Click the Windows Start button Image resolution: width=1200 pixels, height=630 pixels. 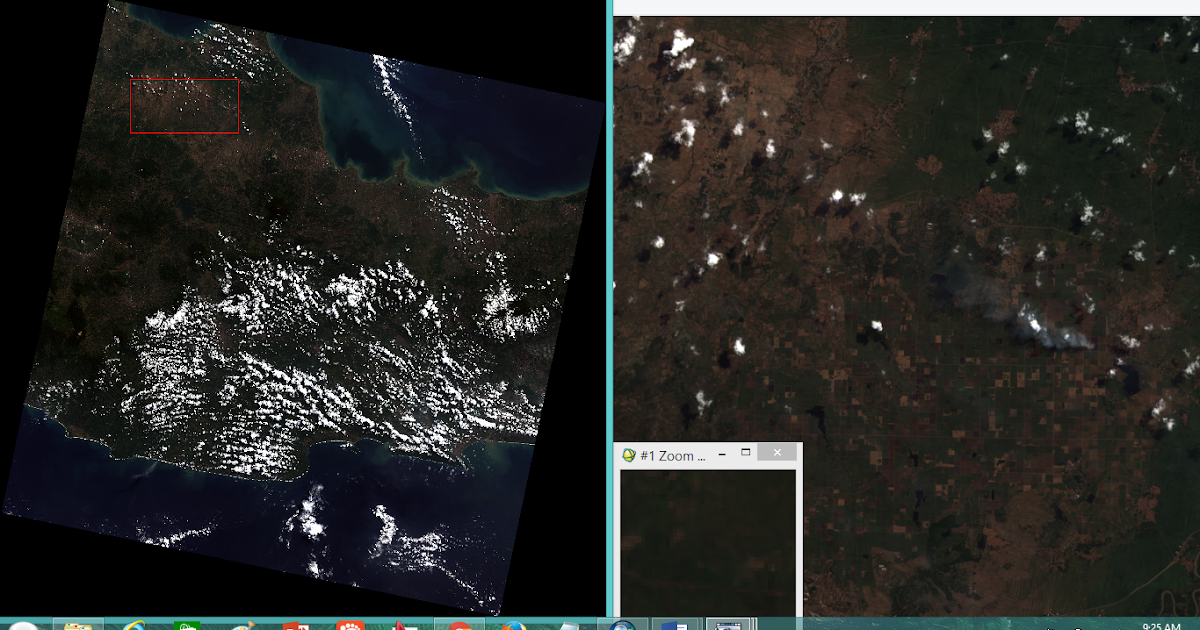coord(22,623)
